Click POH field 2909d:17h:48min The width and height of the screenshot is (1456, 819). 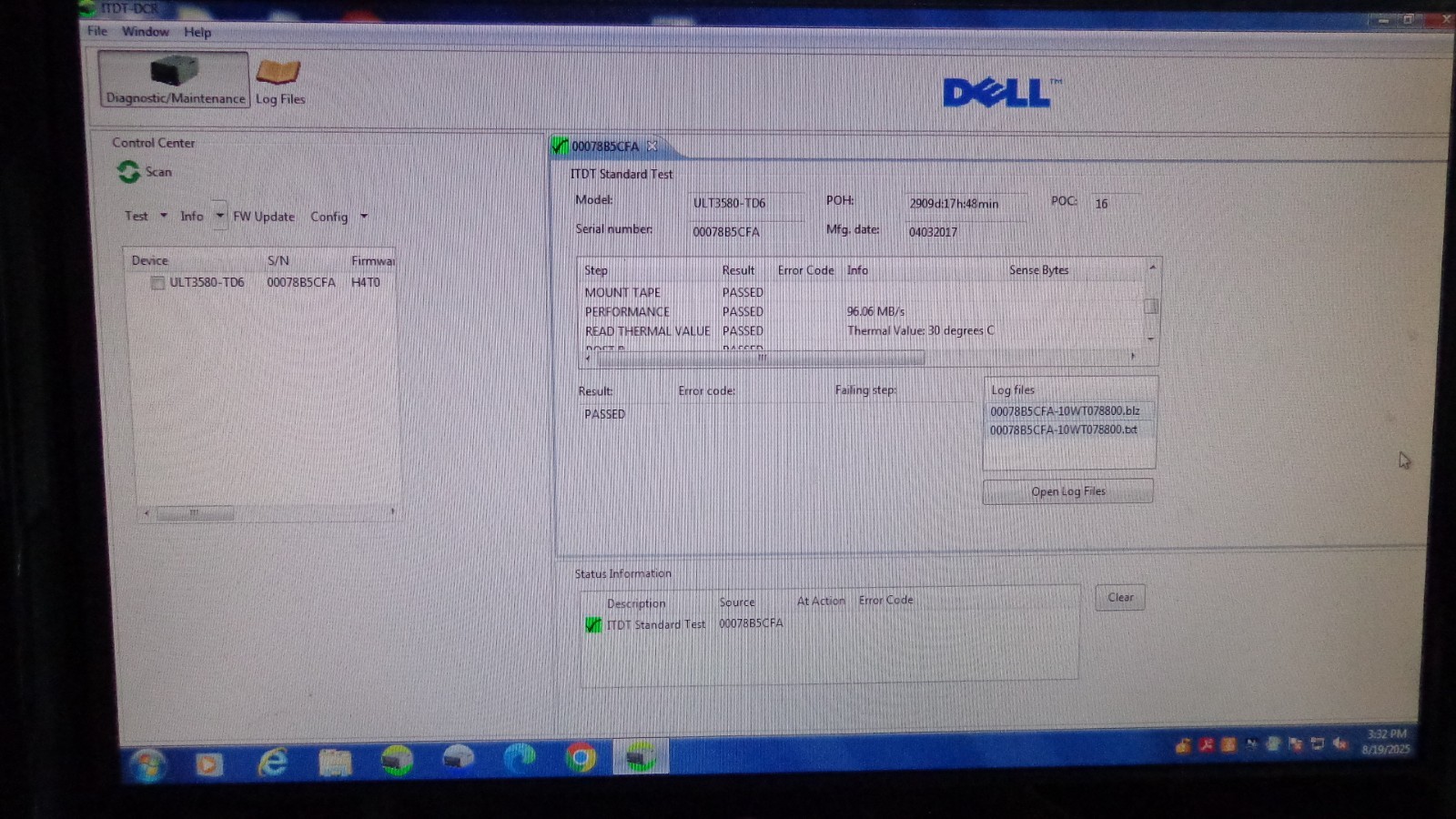coord(966,204)
